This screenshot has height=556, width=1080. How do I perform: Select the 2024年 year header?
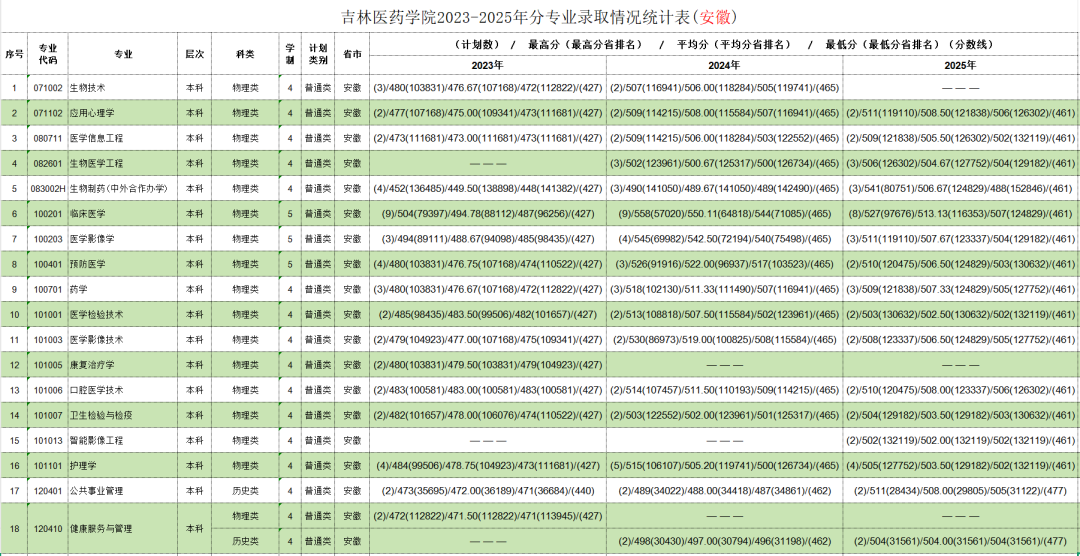pyautogui.click(x=724, y=65)
